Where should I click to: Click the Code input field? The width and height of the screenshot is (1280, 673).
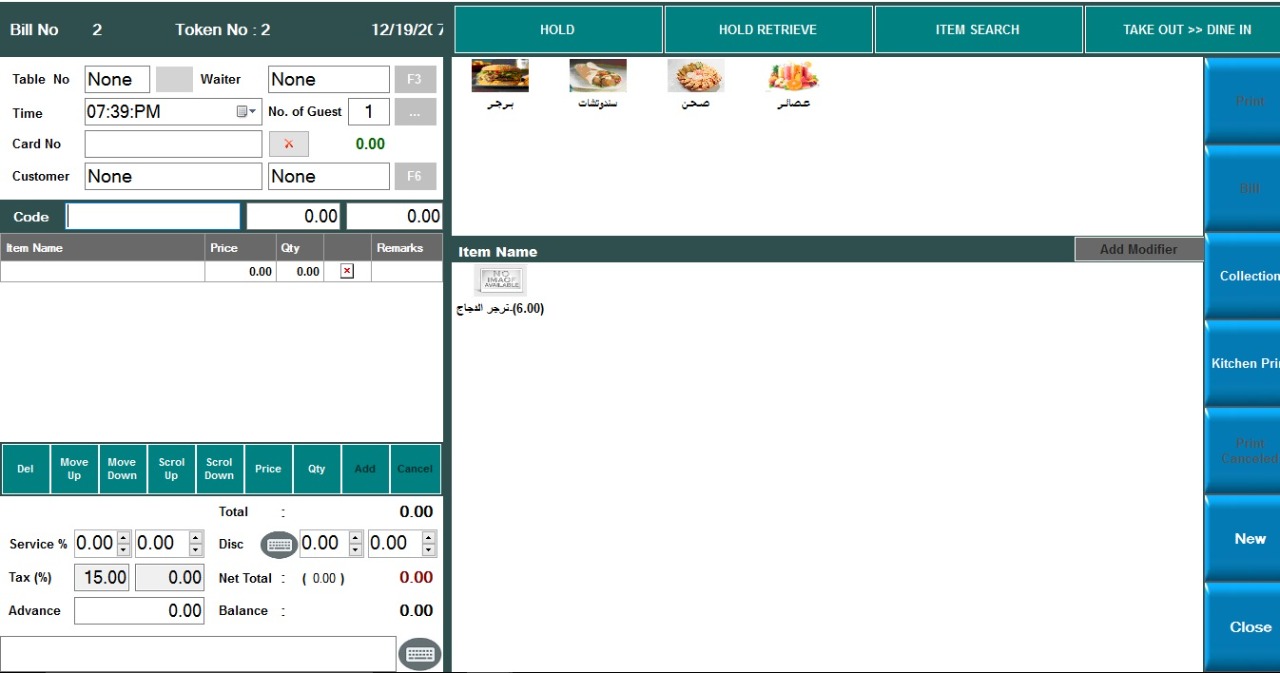pyautogui.click(x=153, y=216)
